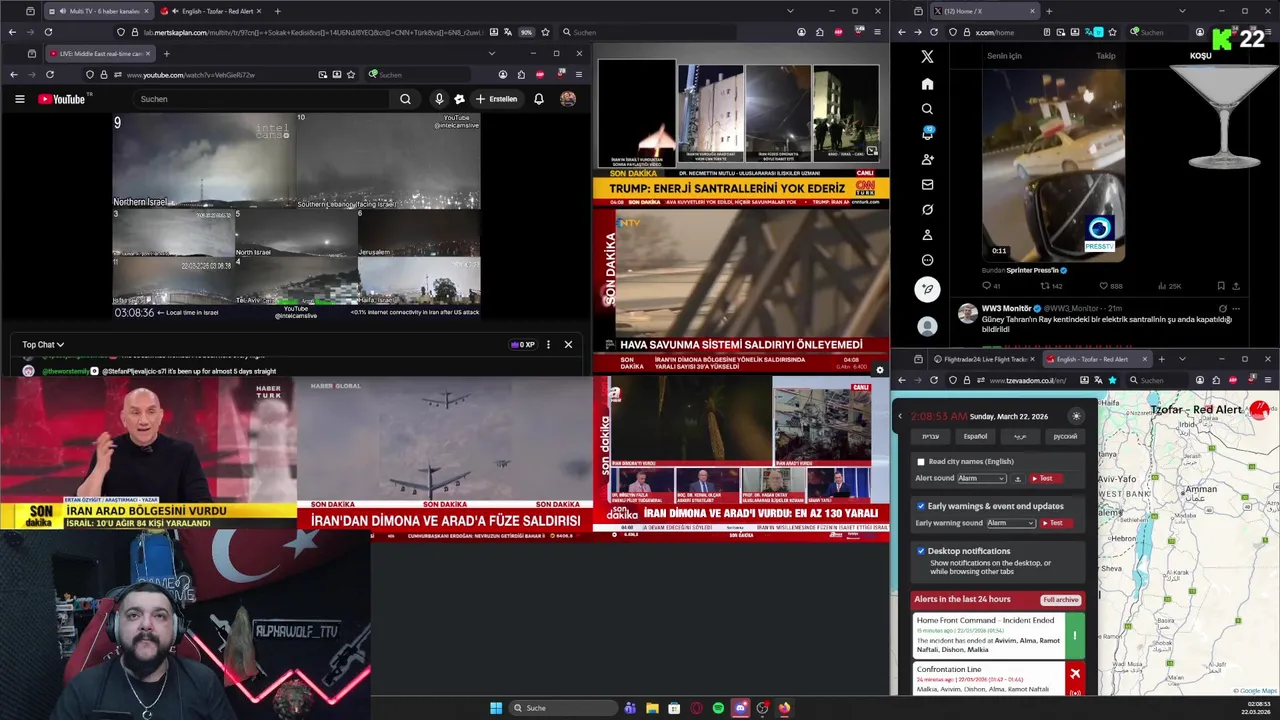Image resolution: width=1280 pixels, height=720 pixels.
Task: Reload the YouTube browser window page
Action: 50,75
